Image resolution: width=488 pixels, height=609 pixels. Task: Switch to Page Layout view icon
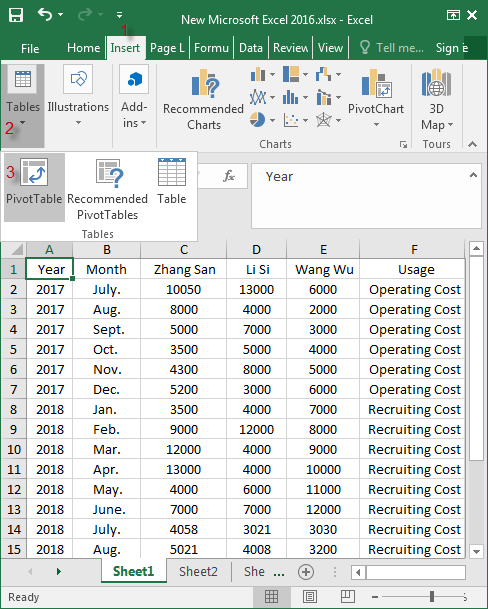pos(310,597)
